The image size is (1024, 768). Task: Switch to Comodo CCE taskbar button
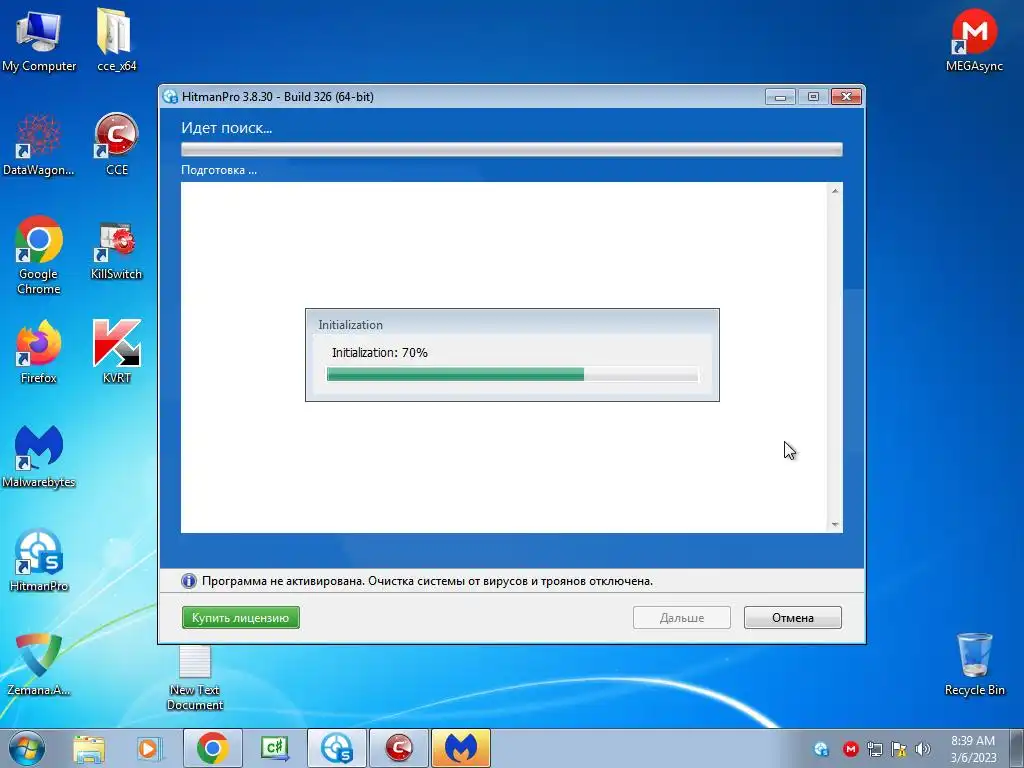[399, 748]
